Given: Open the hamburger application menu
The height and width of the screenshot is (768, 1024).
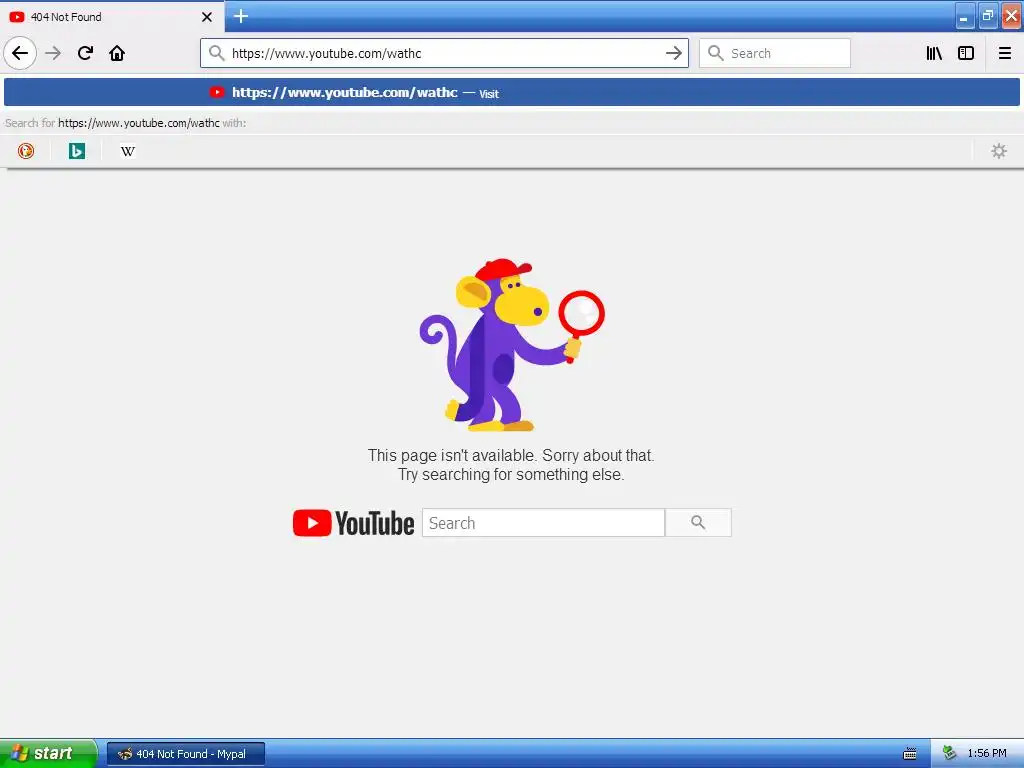Looking at the screenshot, I should coord(1005,53).
